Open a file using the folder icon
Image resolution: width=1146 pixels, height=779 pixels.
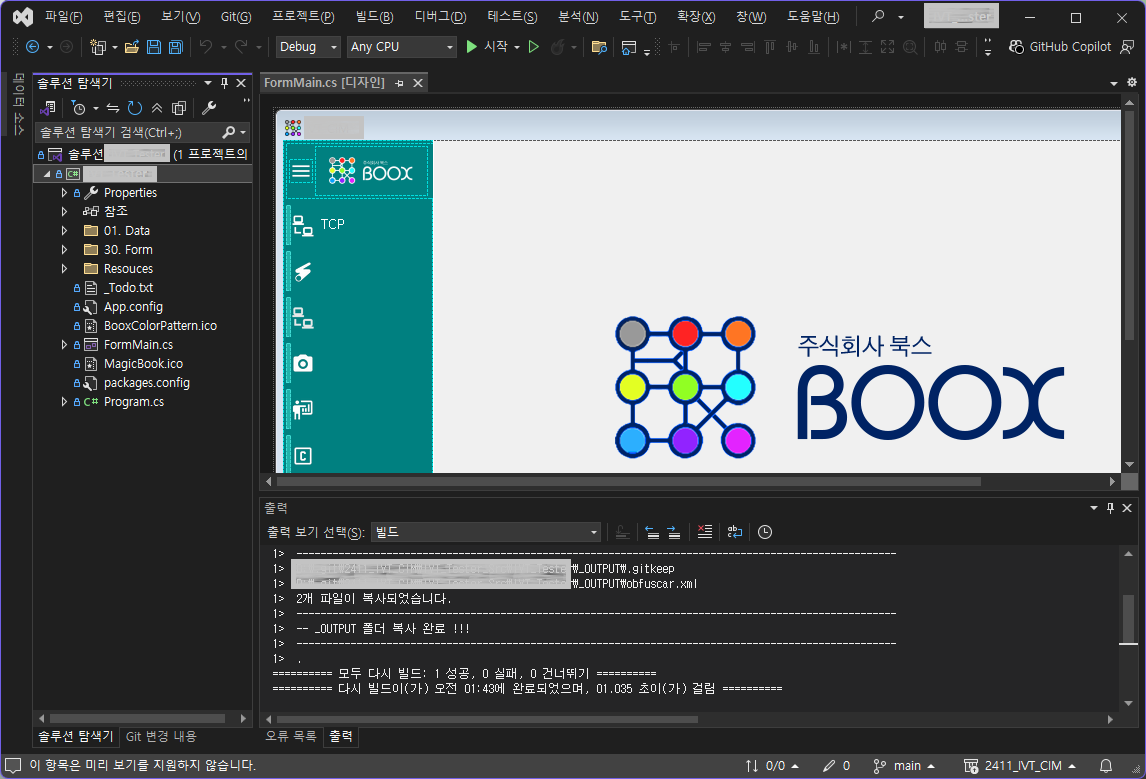pyautogui.click(x=132, y=47)
